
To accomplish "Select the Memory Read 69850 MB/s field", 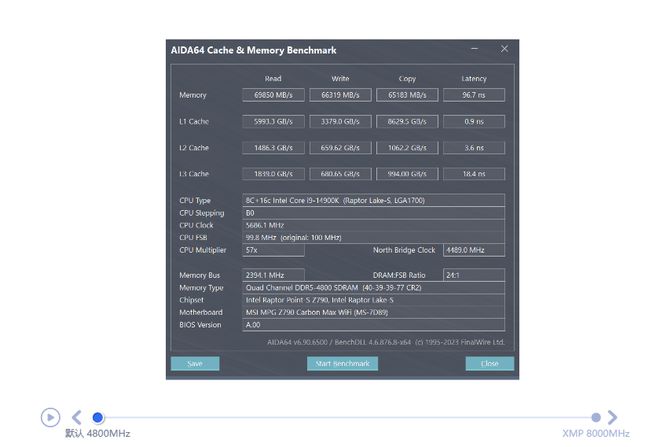I will point(273,95).
